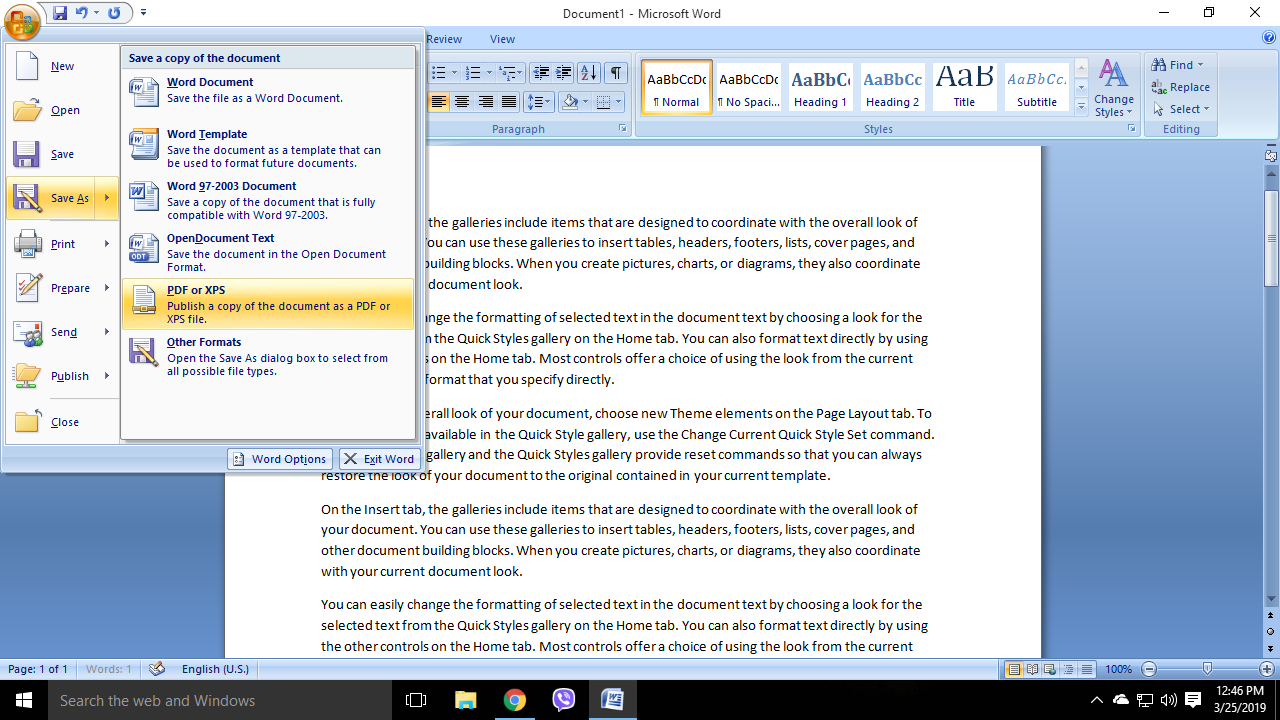Apply the Heading 1 style
This screenshot has width=1280, height=720.
821,88
